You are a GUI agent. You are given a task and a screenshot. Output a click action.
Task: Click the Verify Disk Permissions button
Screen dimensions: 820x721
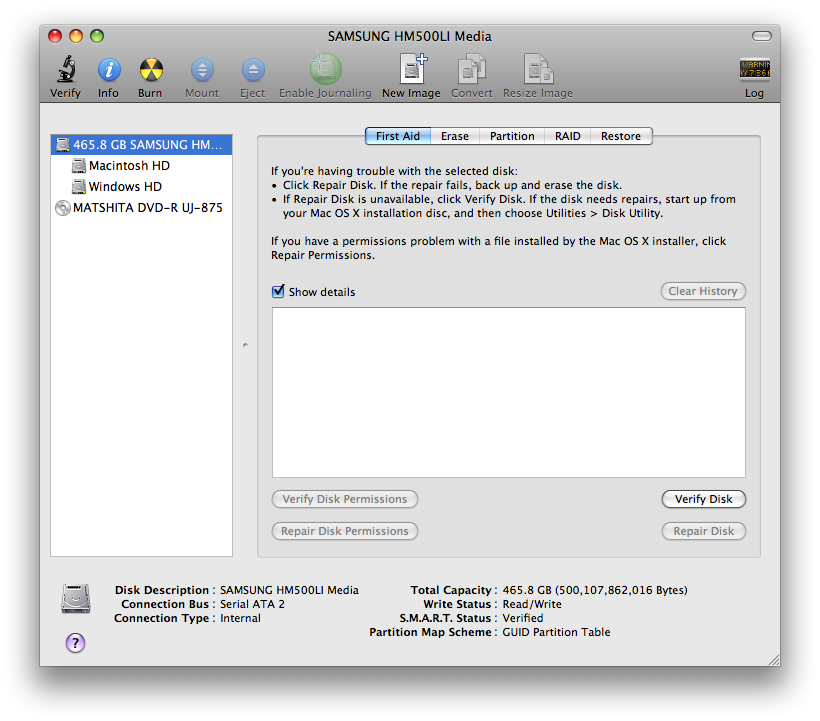pyautogui.click(x=345, y=499)
